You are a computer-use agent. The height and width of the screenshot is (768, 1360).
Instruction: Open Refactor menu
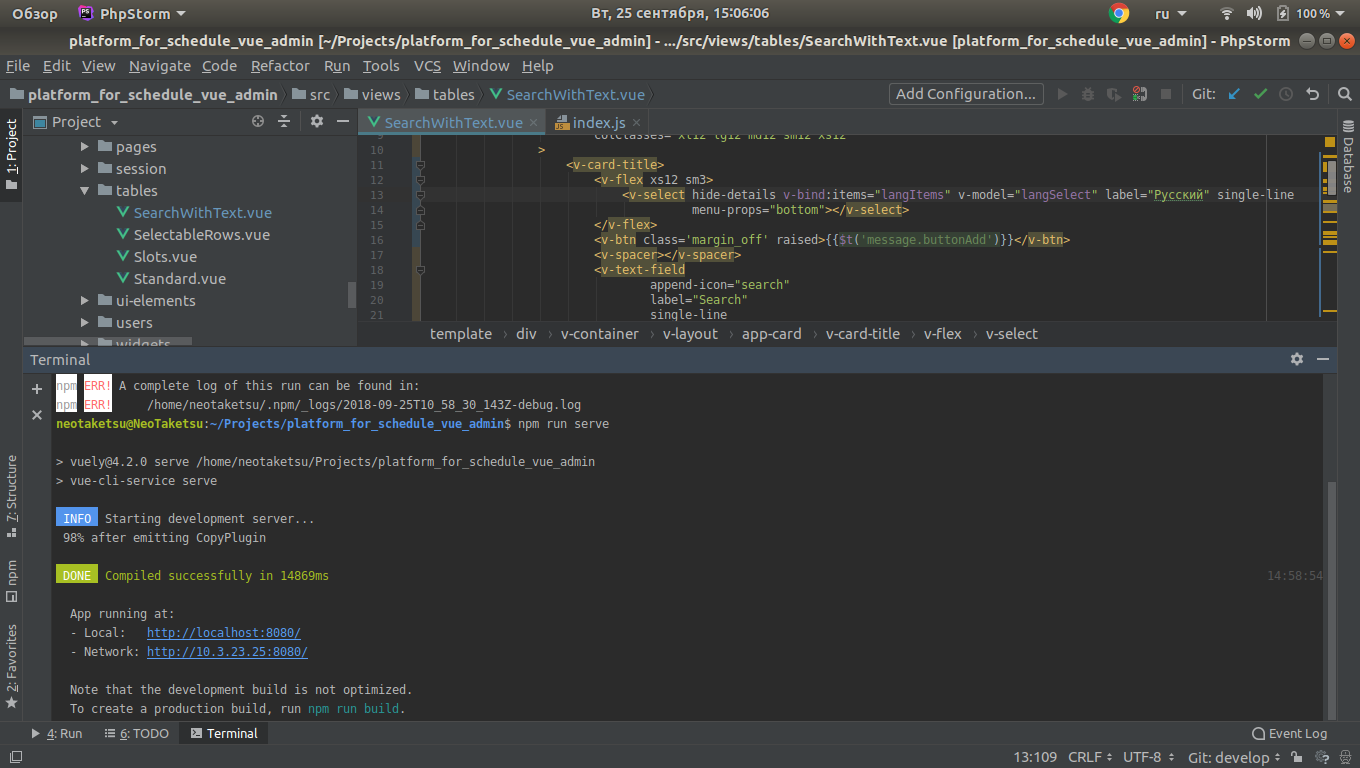click(x=280, y=66)
